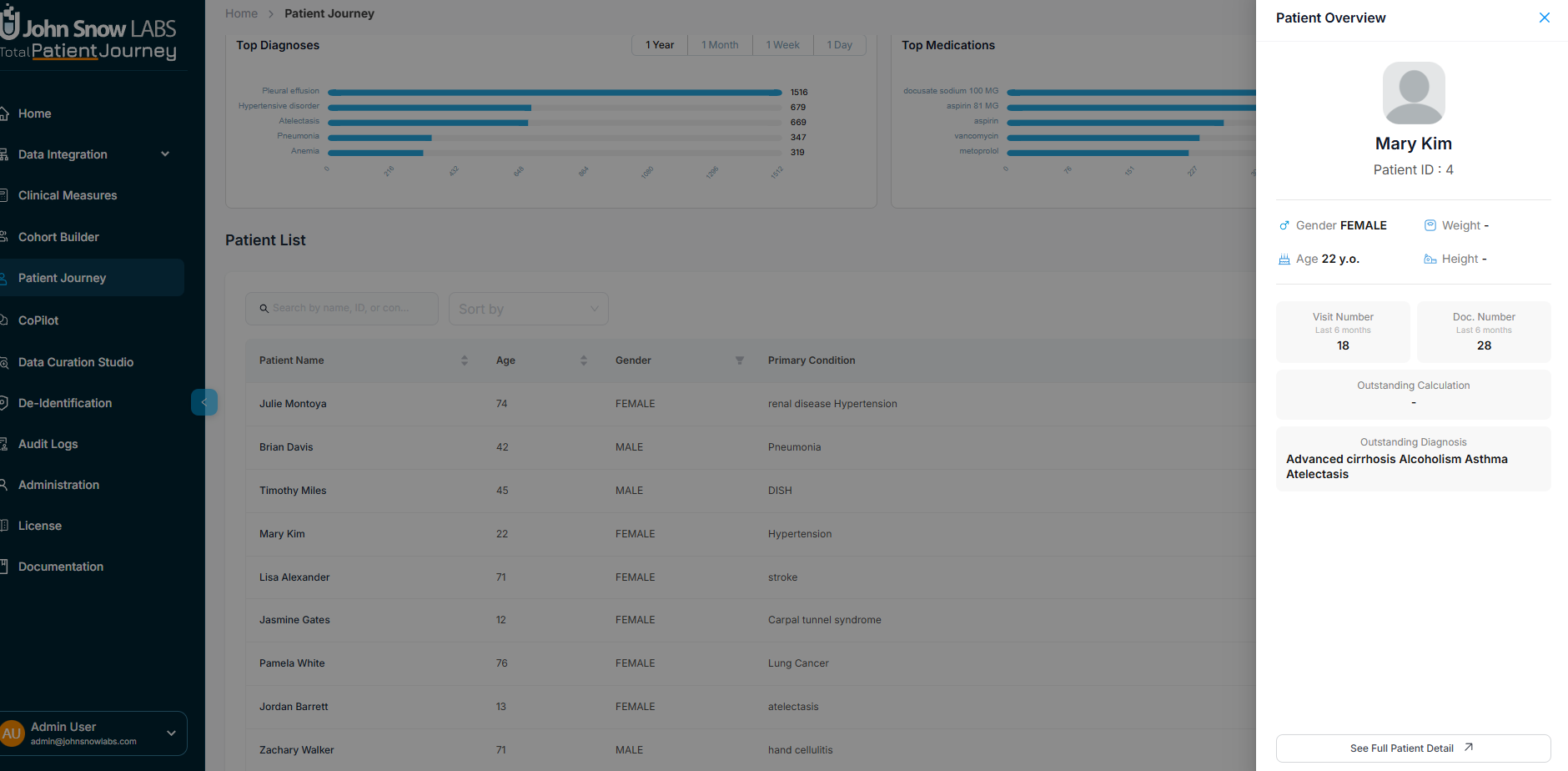This screenshot has height=771, width=1568.
Task: Open Cohort Builder from the sidebar
Action: pos(59,236)
